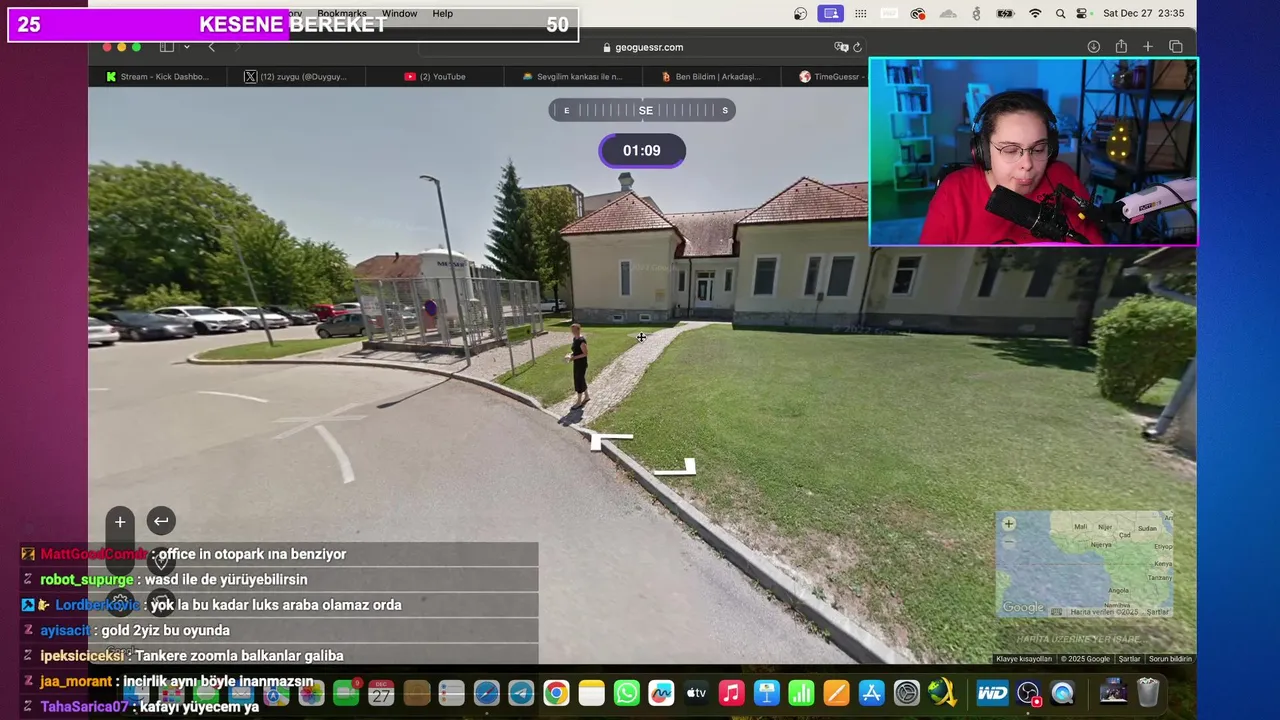Click the battery status icon
The width and height of the screenshot is (1280, 720).
point(1006,14)
